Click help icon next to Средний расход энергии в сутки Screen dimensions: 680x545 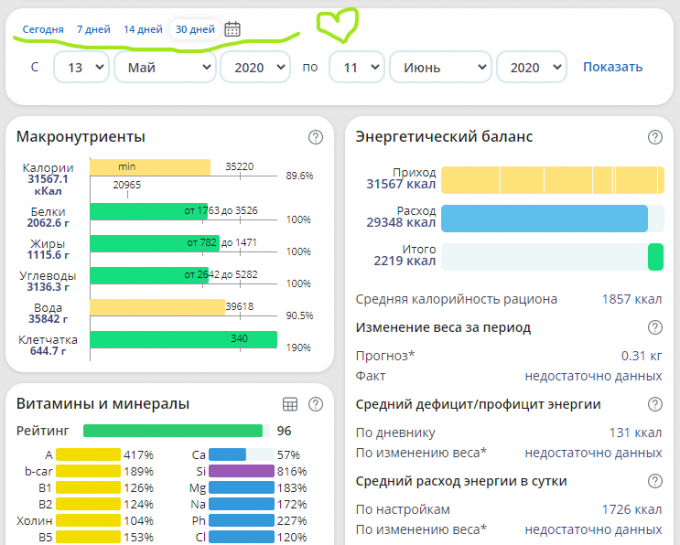coord(655,481)
